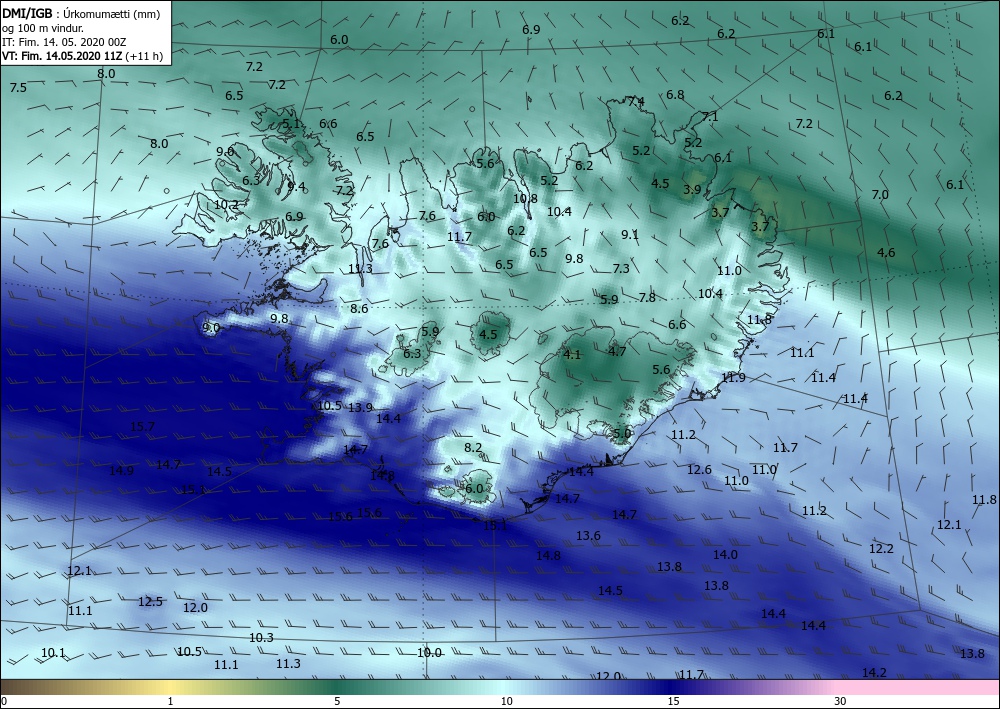Click the map value '8.6'

pos(360,309)
